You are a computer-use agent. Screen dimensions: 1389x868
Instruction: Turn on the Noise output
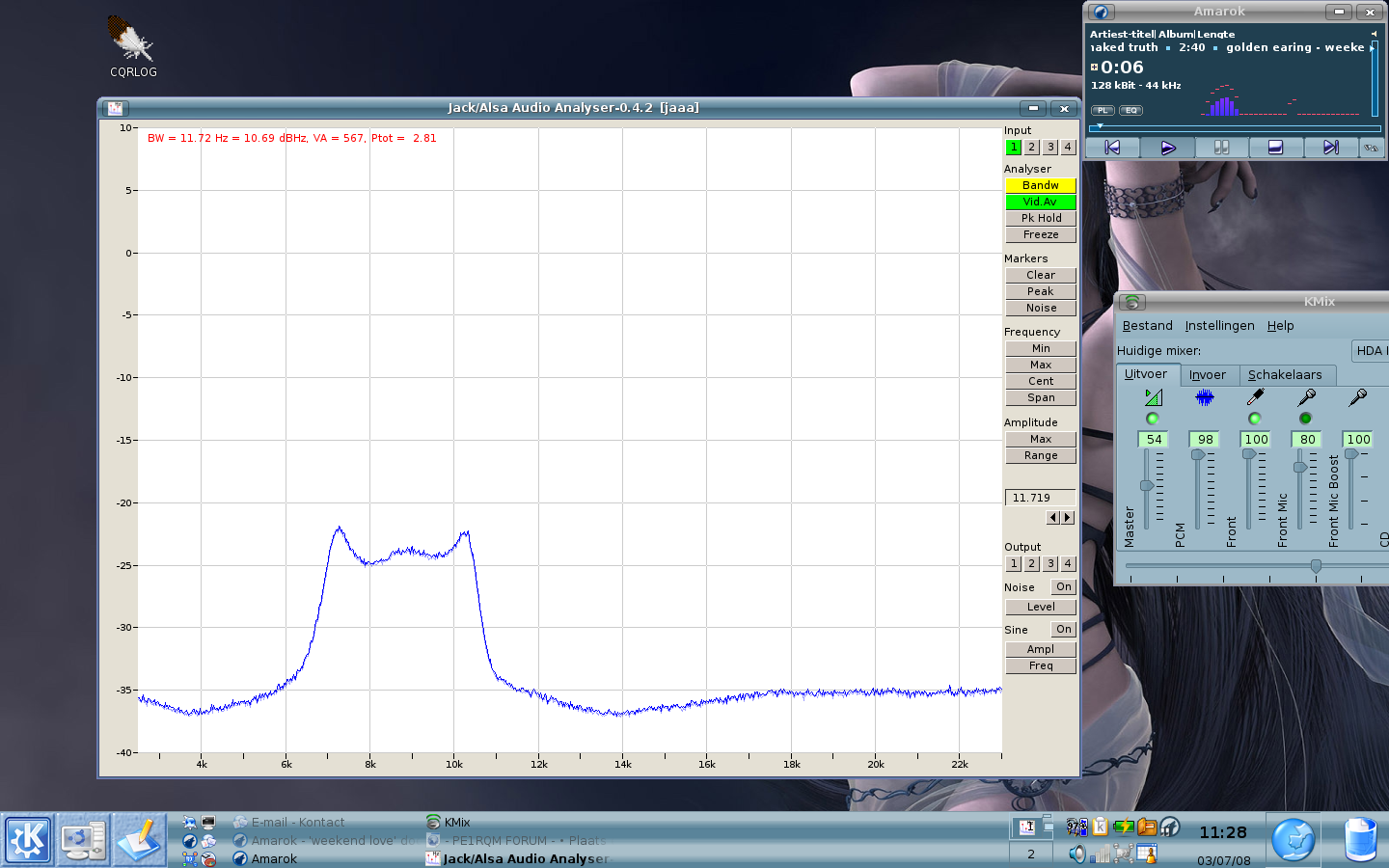[x=1063, y=587]
